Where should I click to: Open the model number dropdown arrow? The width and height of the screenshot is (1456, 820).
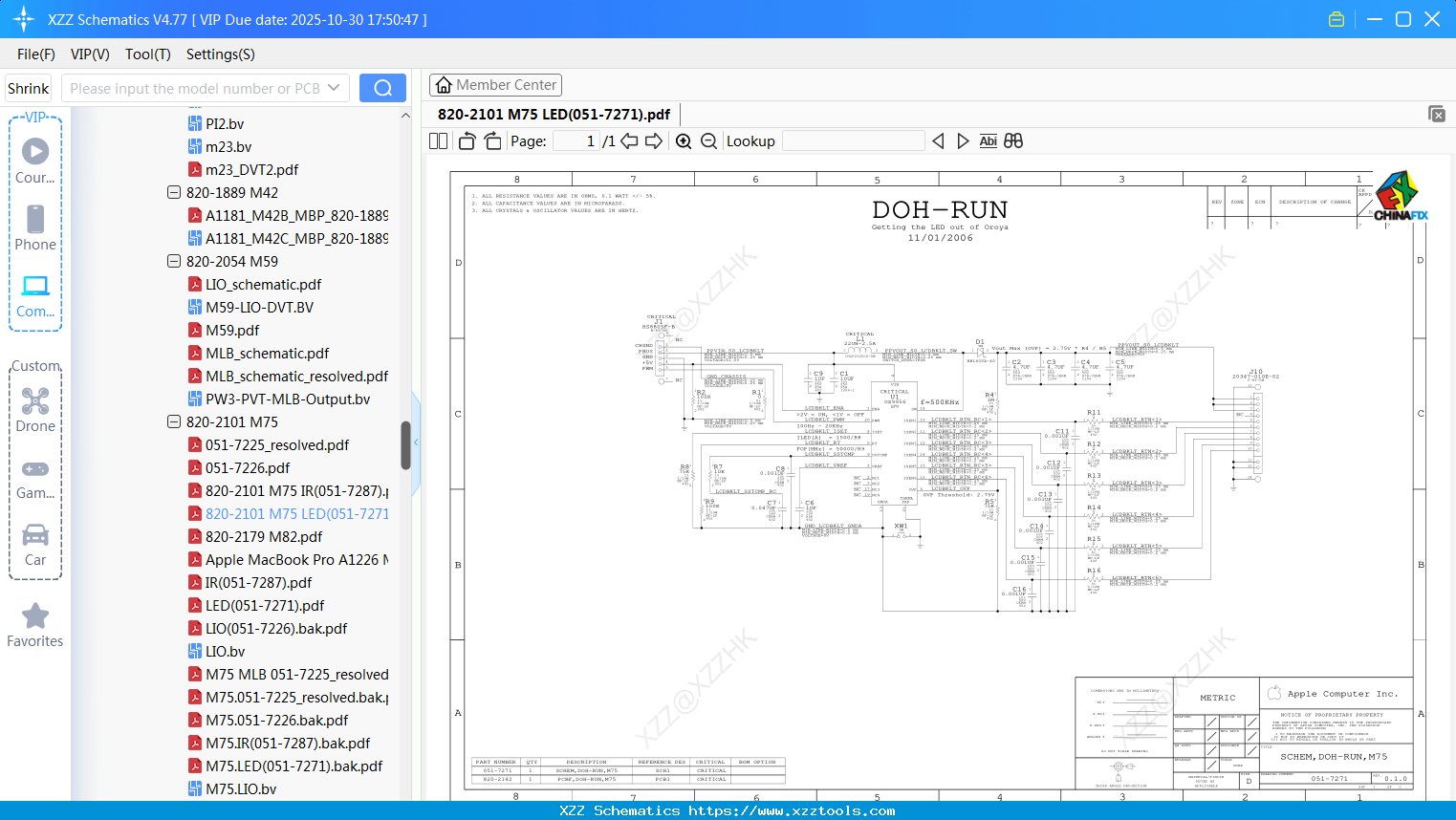coord(334,88)
